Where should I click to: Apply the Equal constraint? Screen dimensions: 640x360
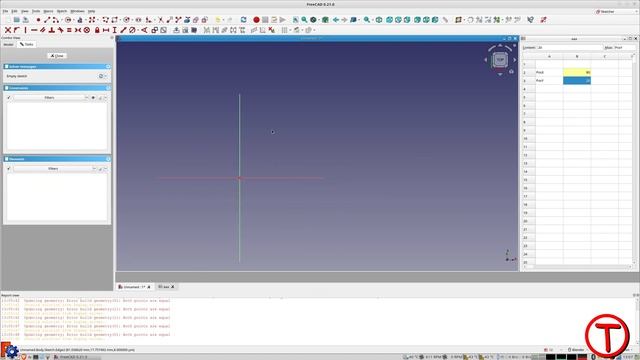[69, 30]
